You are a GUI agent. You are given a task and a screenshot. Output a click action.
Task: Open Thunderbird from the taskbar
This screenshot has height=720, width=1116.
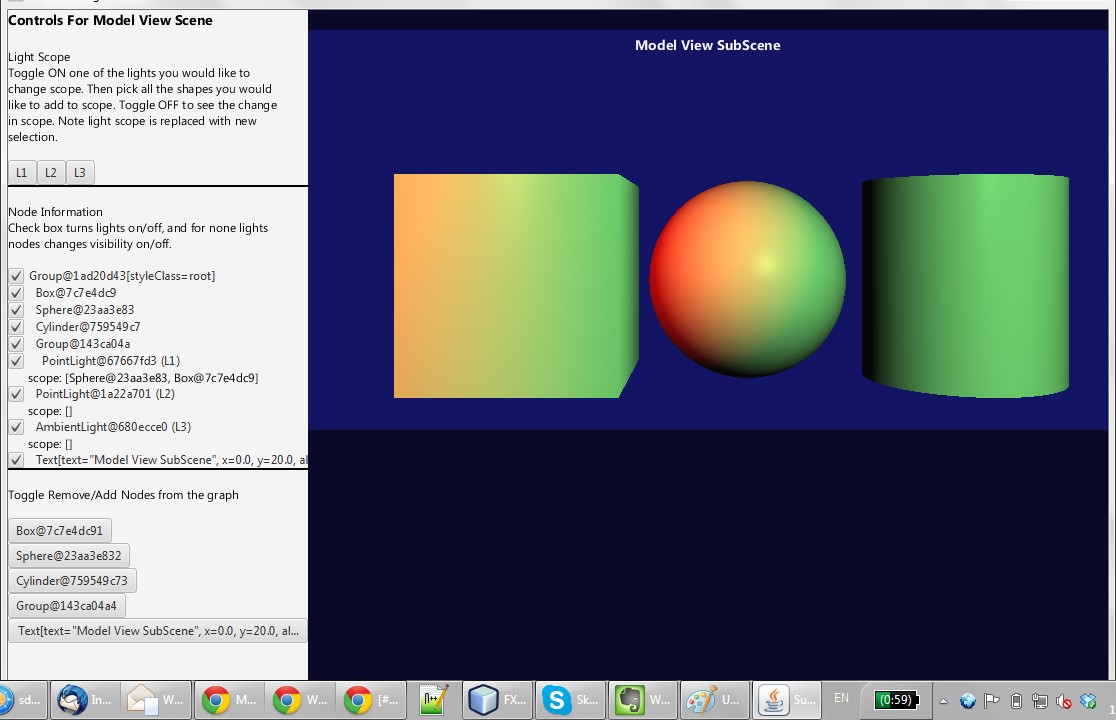[86, 700]
